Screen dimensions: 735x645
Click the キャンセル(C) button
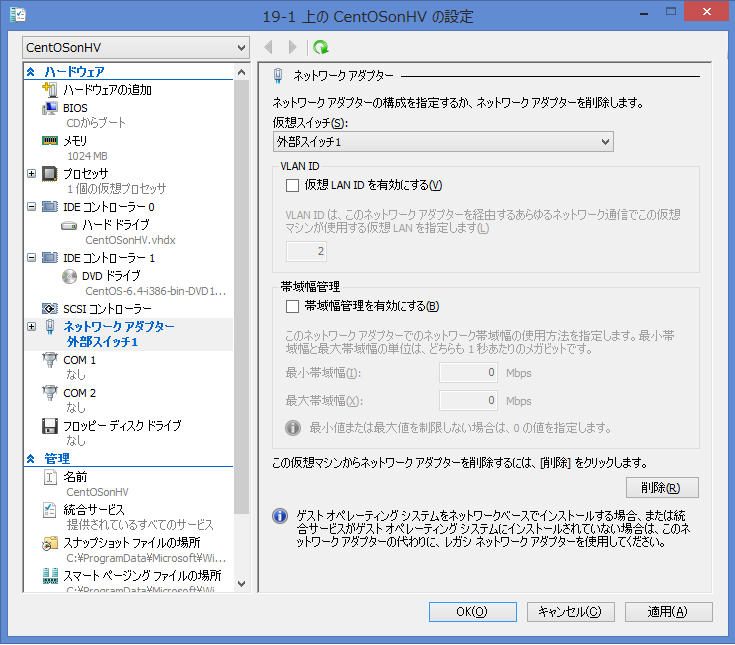point(570,612)
